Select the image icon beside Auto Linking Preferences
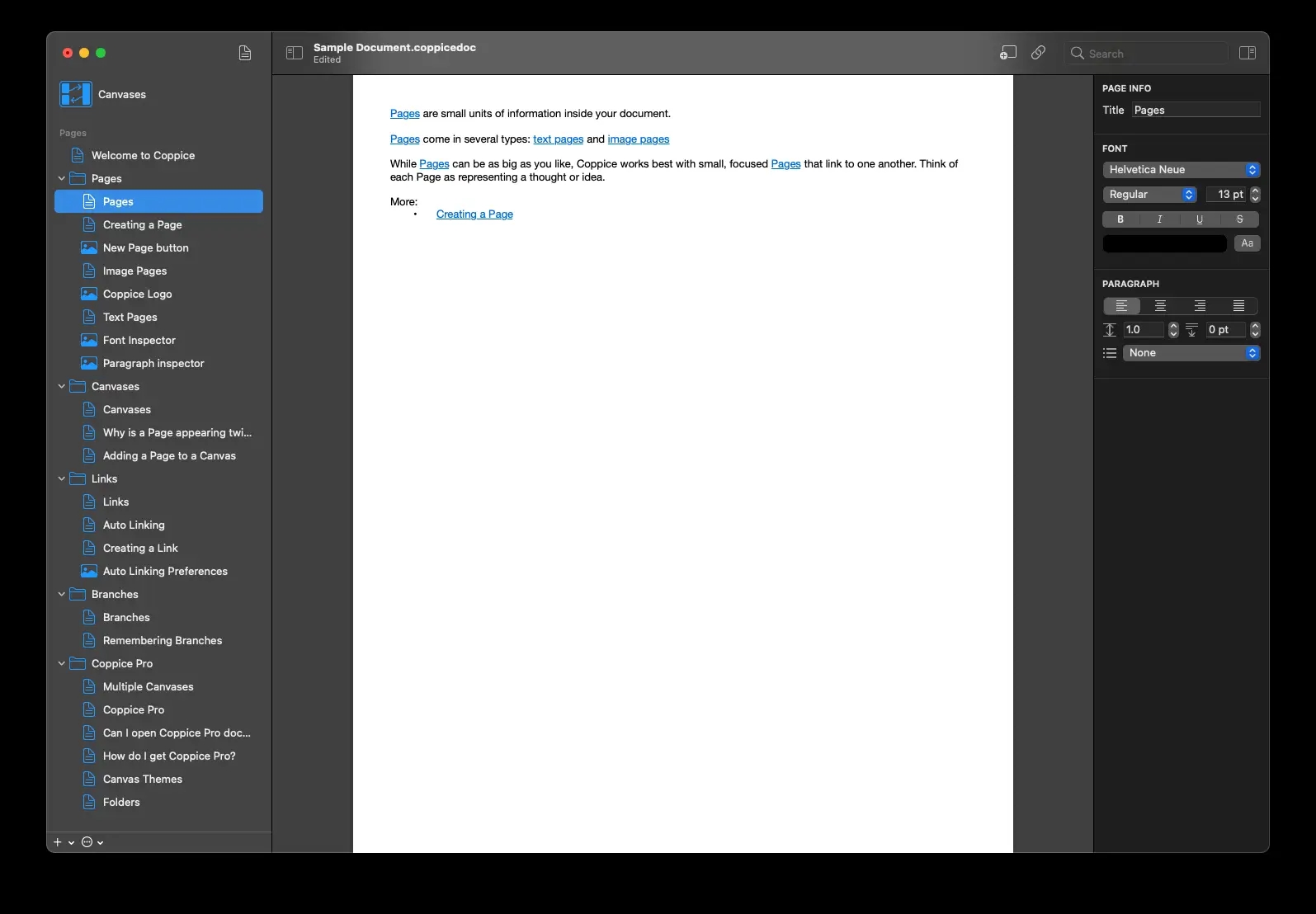The image size is (1316, 914). coord(89,571)
